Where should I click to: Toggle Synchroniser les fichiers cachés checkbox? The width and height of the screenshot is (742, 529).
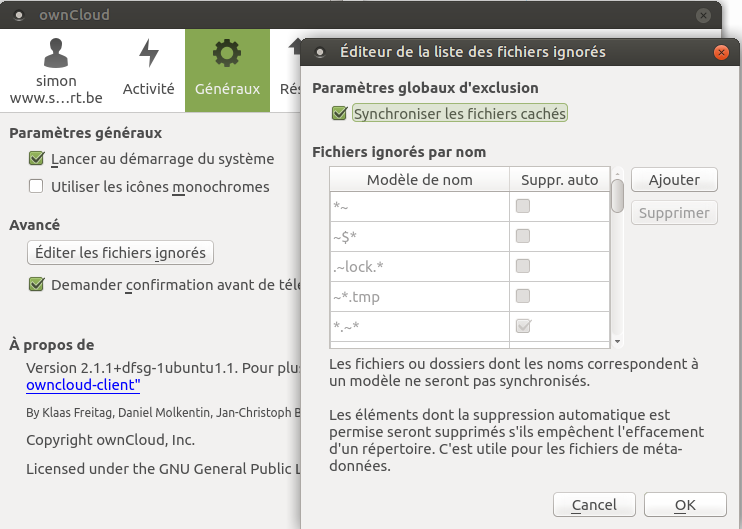click(340, 114)
